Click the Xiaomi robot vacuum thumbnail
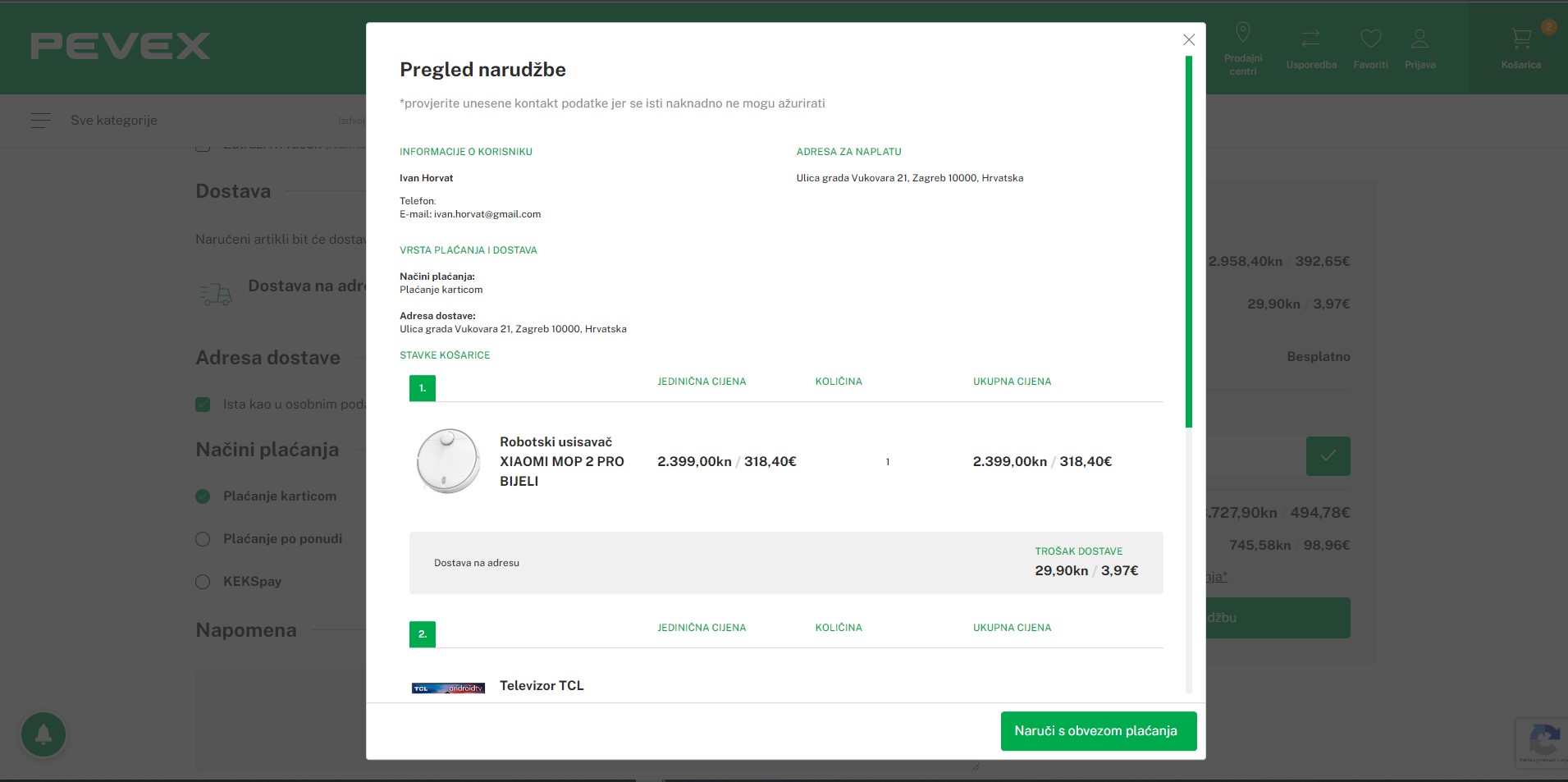Image resolution: width=1568 pixels, height=782 pixels. 448,461
